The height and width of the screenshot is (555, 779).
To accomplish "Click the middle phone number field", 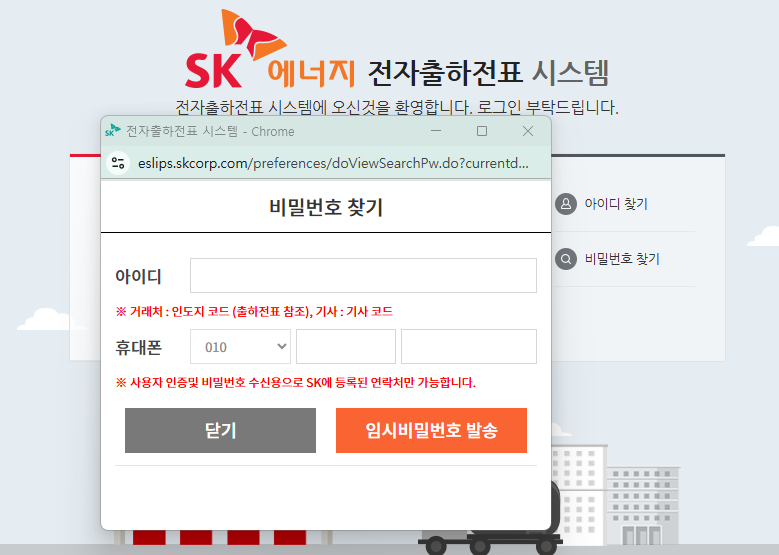I will pyautogui.click(x=346, y=346).
